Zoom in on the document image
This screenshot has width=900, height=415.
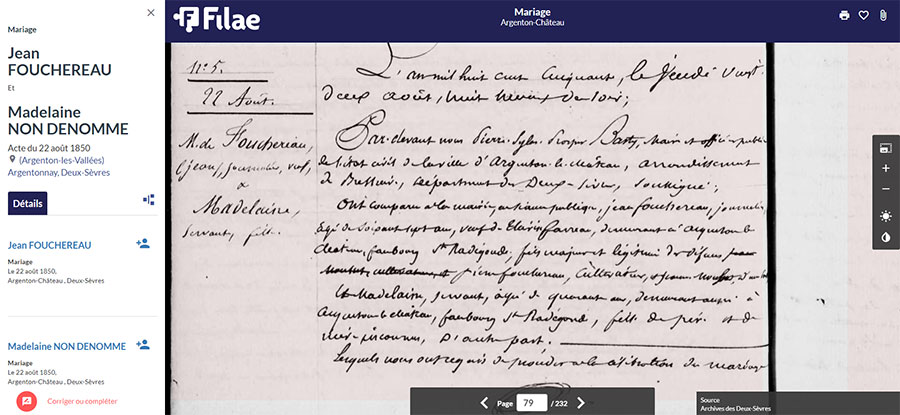click(x=886, y=169)
